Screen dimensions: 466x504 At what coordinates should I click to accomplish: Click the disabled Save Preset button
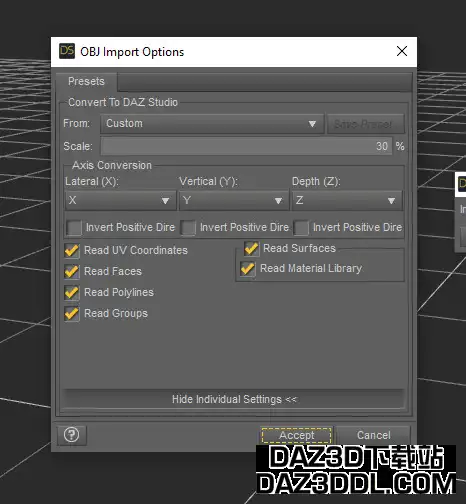(x=366, y=124)
